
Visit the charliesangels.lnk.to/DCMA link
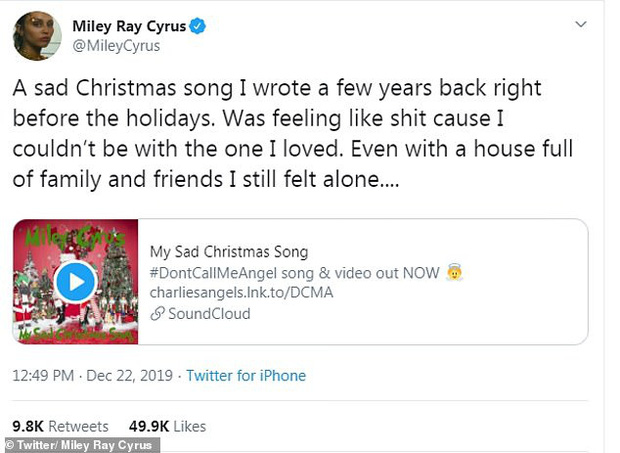pos(241,293)
